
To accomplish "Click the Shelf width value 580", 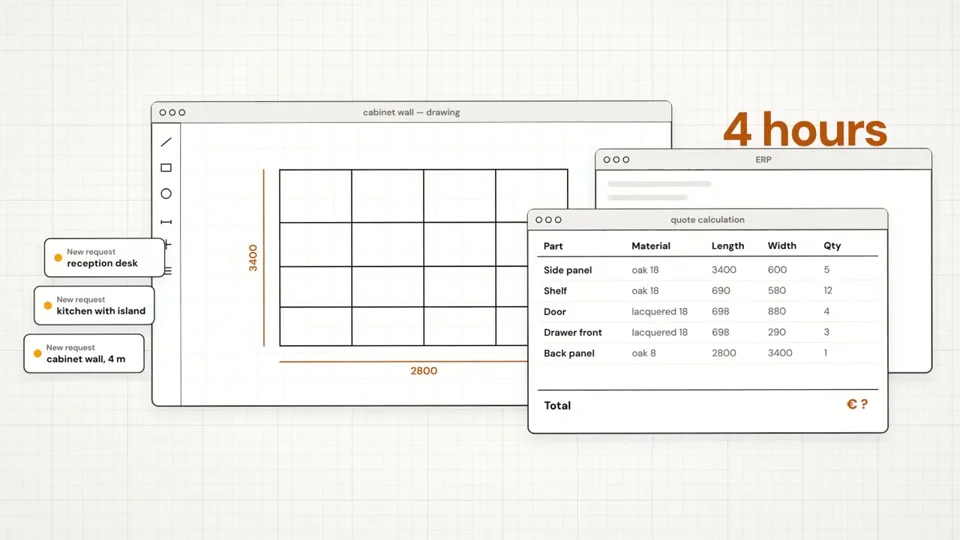I will pyautogui.click(x=777, y=291).
